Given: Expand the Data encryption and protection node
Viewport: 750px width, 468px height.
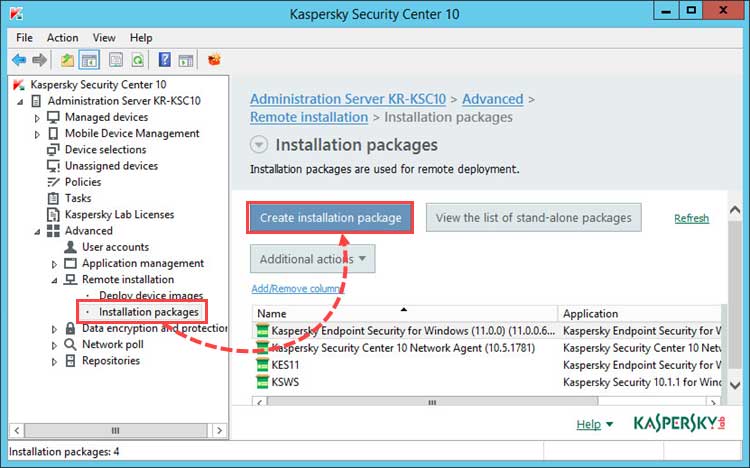Looking at the screenshot, I should pos(55,329).
